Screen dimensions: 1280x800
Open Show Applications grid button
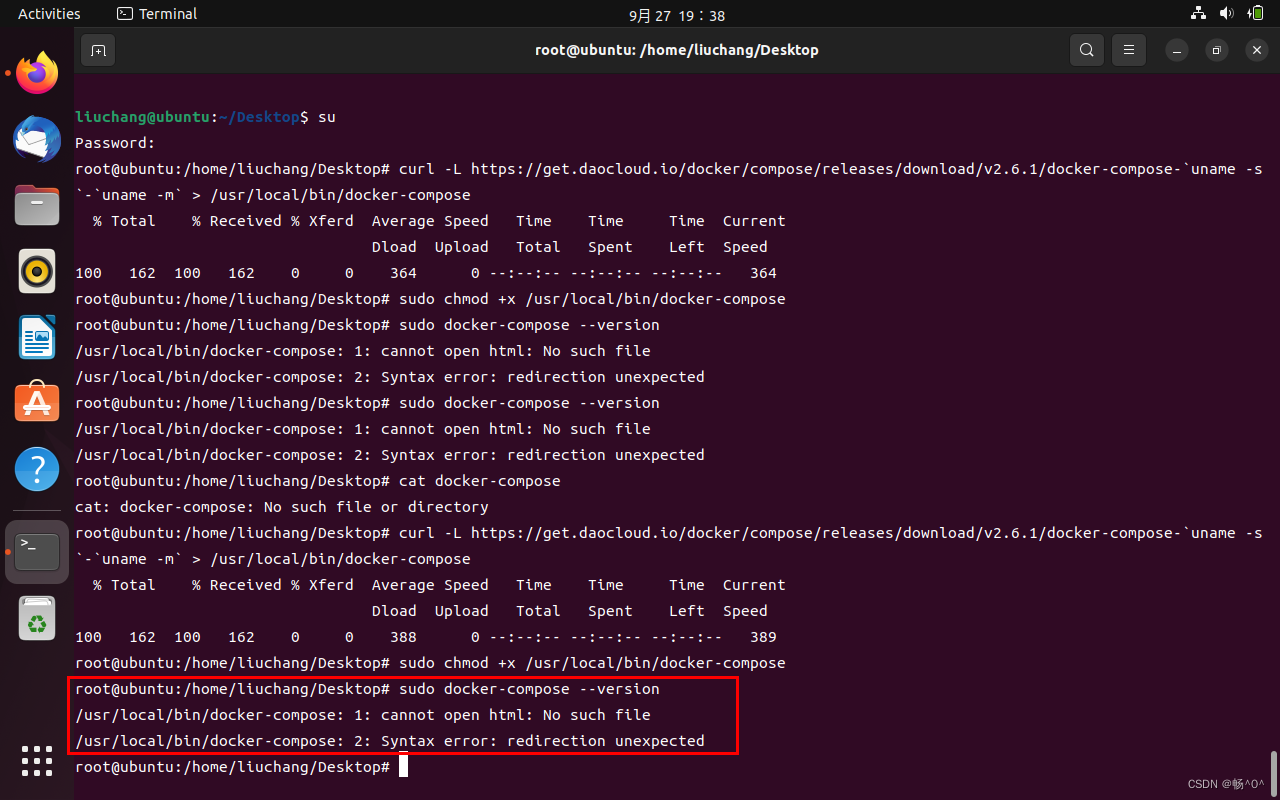coord(37,761)
